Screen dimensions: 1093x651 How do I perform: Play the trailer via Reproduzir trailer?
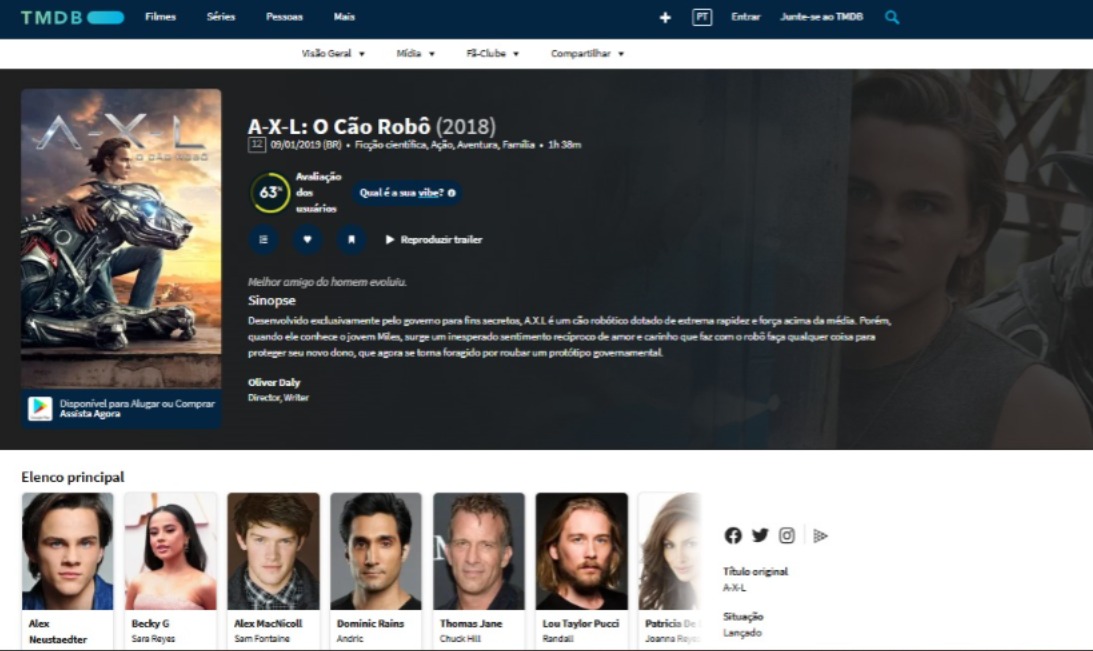click(434, 239)
